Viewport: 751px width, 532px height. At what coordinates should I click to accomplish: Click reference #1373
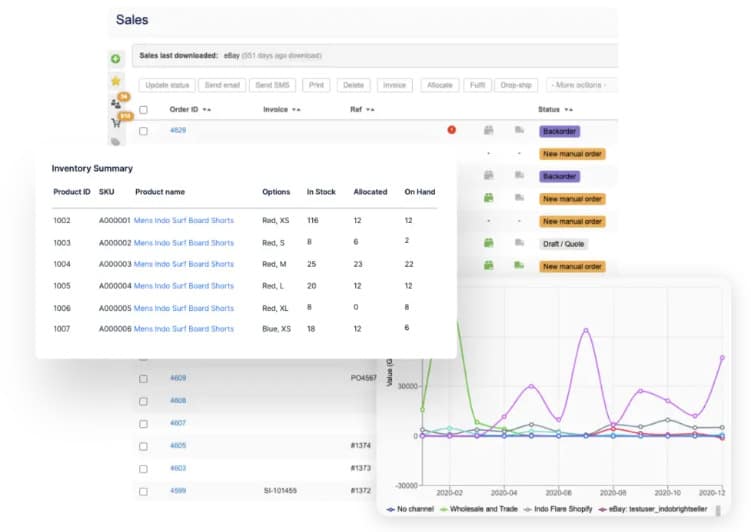361,468
